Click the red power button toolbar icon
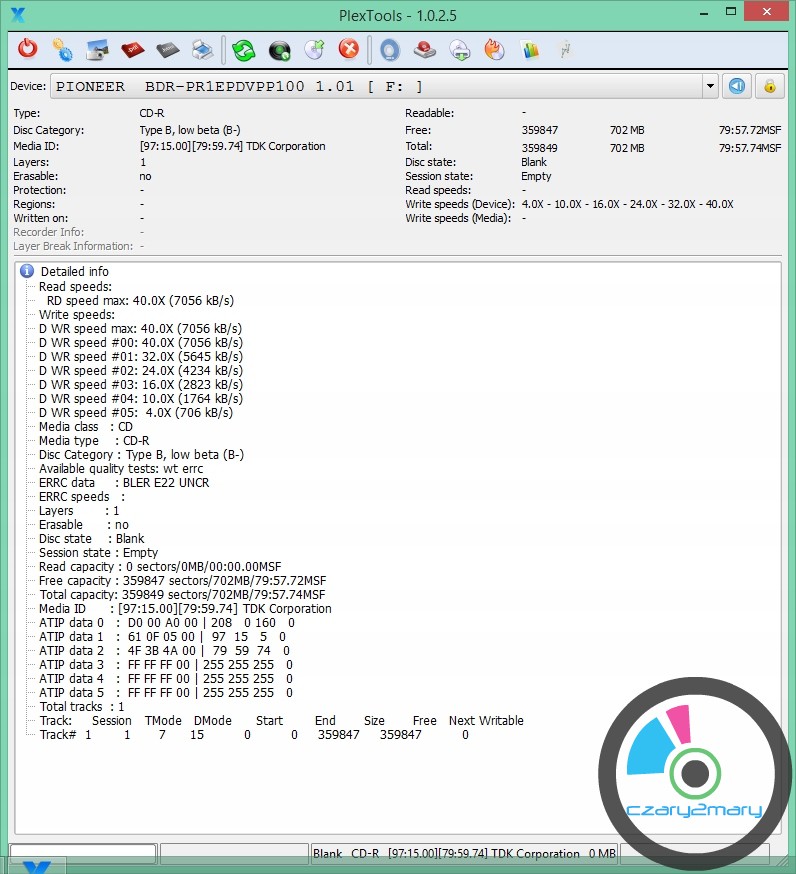 pos(28,49)
